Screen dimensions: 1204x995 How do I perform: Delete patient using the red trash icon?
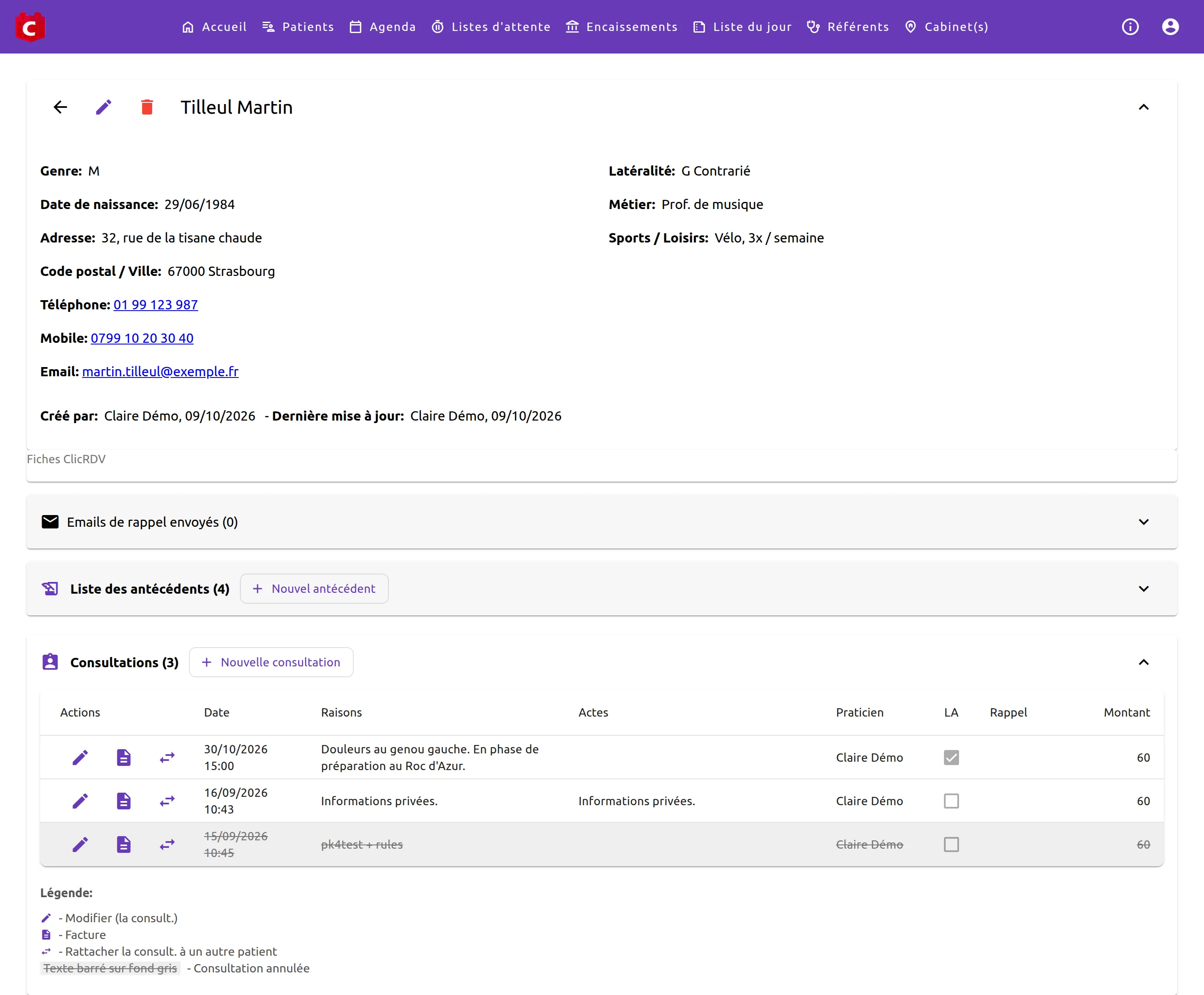[x=147, y=107]
